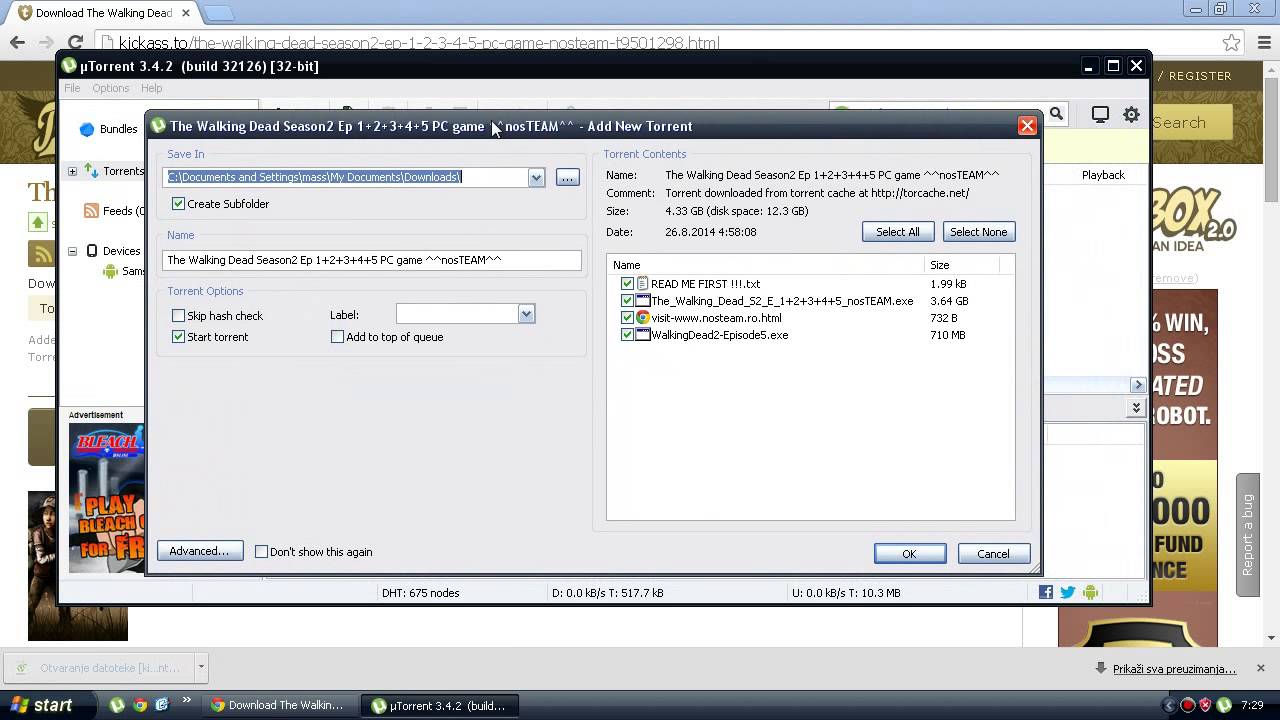Sort file list by Name column header
This screenshot has height=720, width=1280.
(x=766, y=265)
